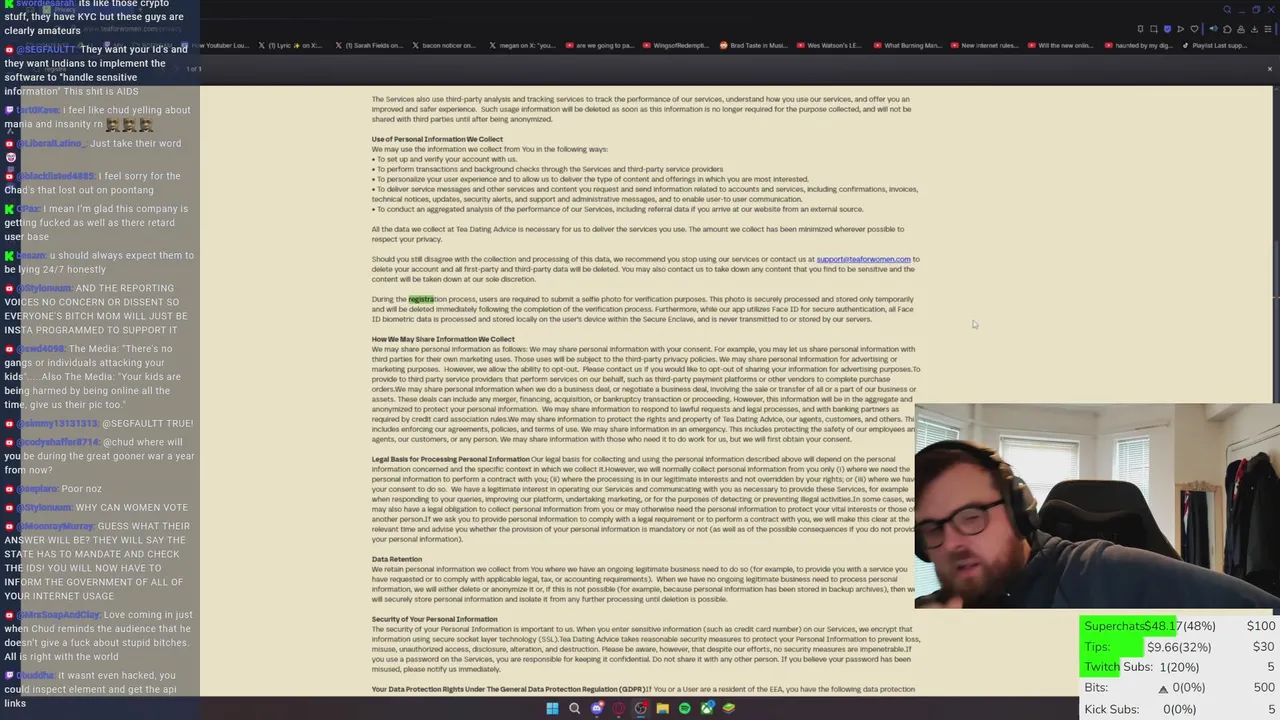The image size is (1280, 720).
Task: Open the 'Will the new onlin...' bookmark
Action: (x=1060, y=45)
